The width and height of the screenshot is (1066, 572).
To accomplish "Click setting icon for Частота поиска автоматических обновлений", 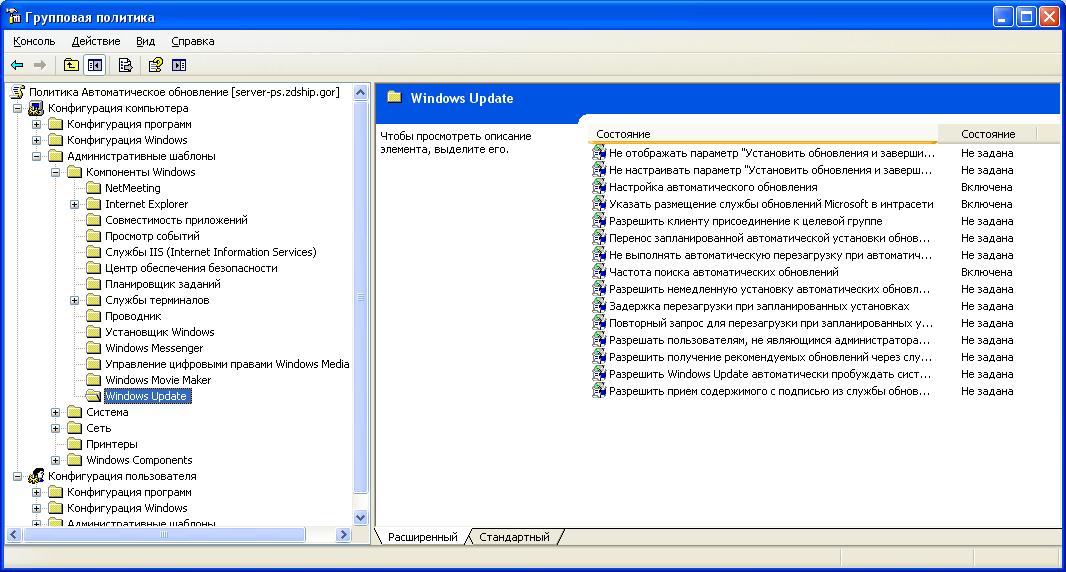I will (x=599, y=272).
